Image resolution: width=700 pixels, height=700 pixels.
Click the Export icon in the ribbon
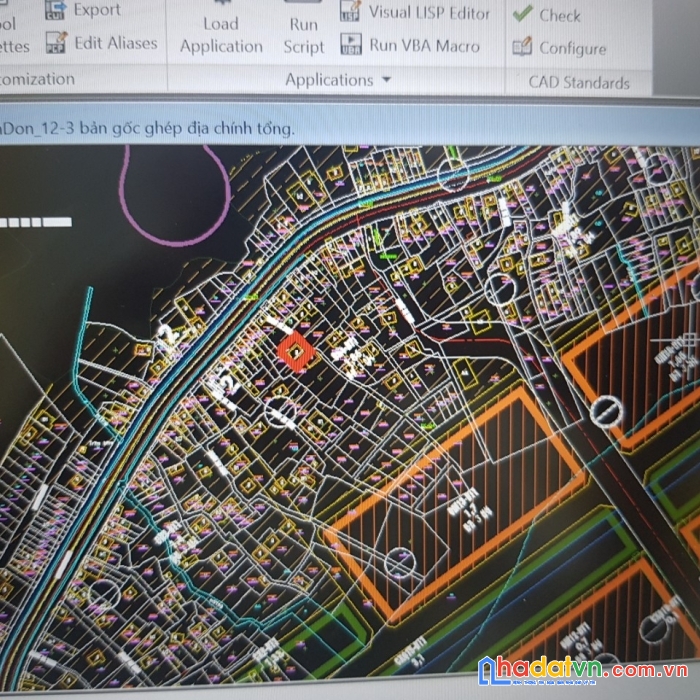[58, 10]
